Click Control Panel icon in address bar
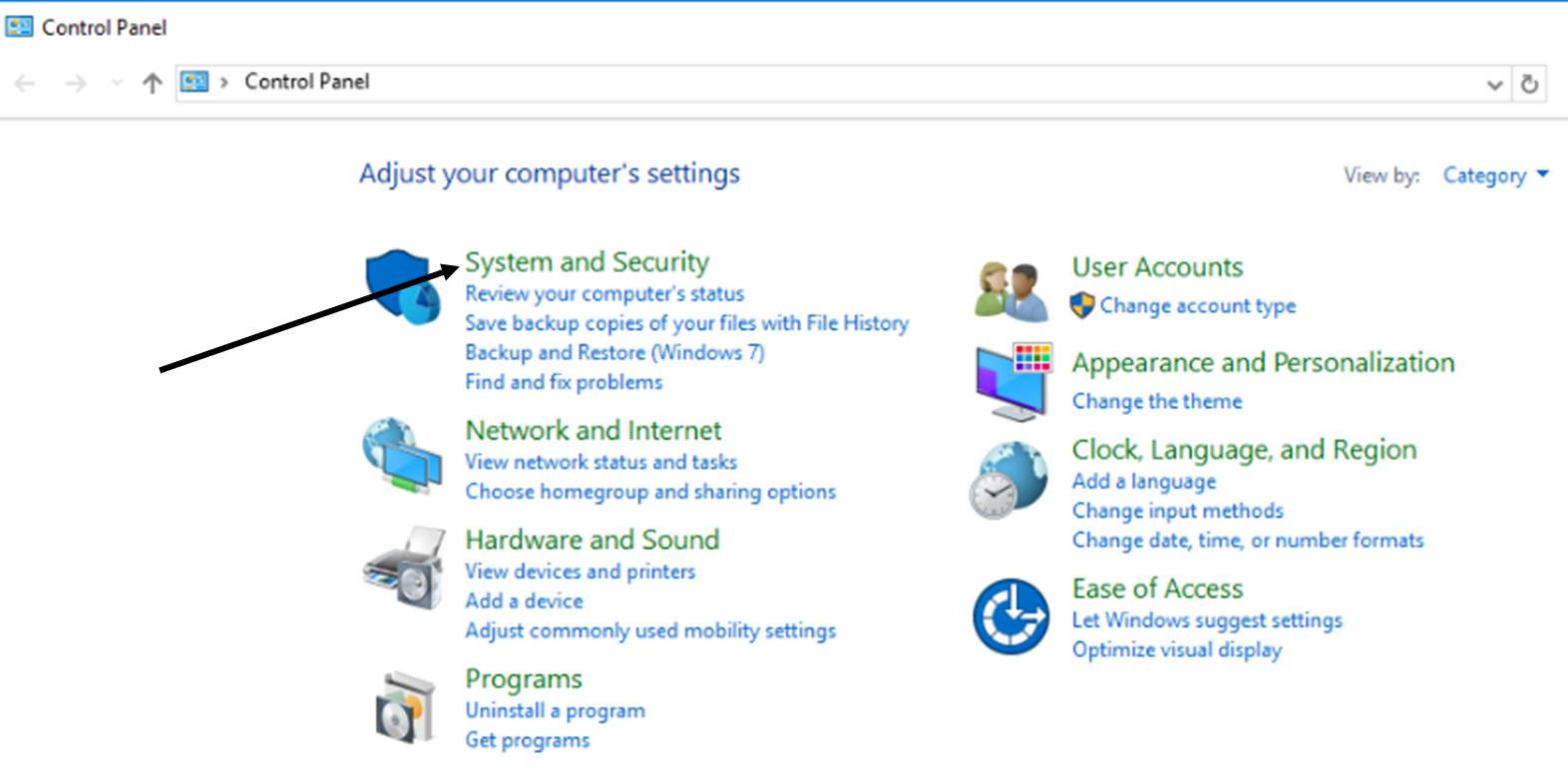Screen dimensions: 1568x768 (194, 82)
